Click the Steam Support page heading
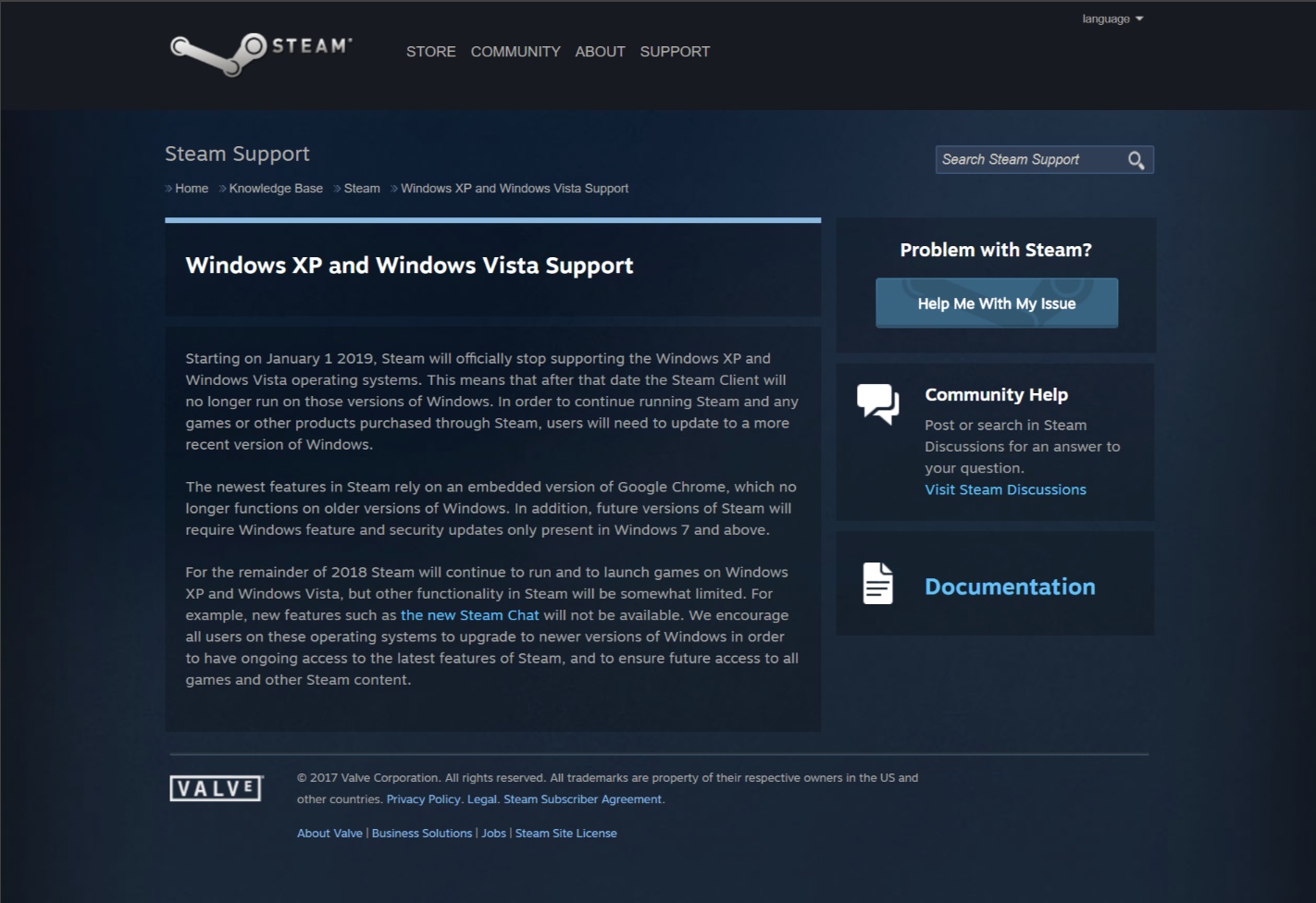The image size is (1316, 903). click(x=237, y=154)
